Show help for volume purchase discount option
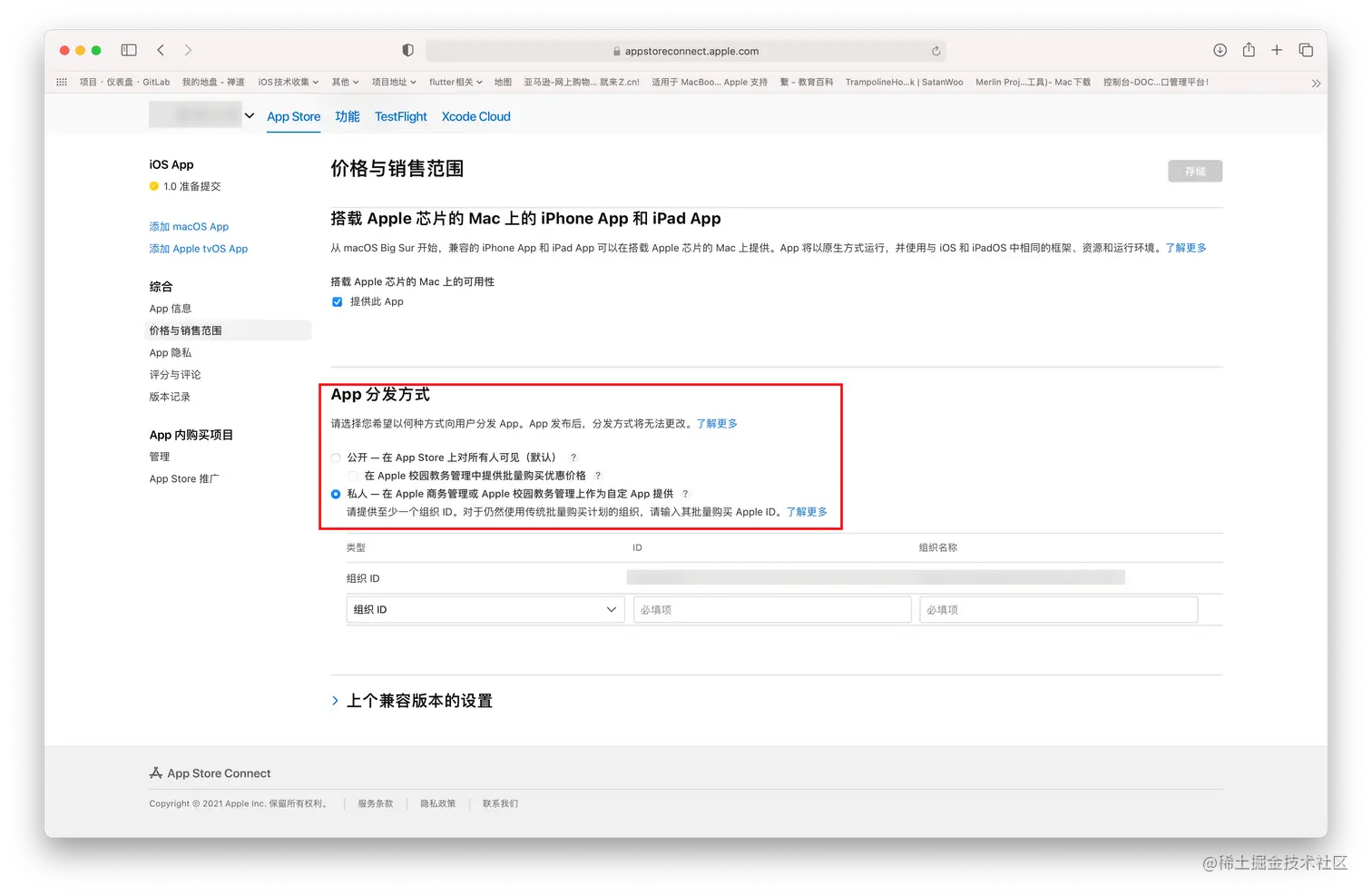This screenshot has width=1372, height=896. (x=598, y=476)
